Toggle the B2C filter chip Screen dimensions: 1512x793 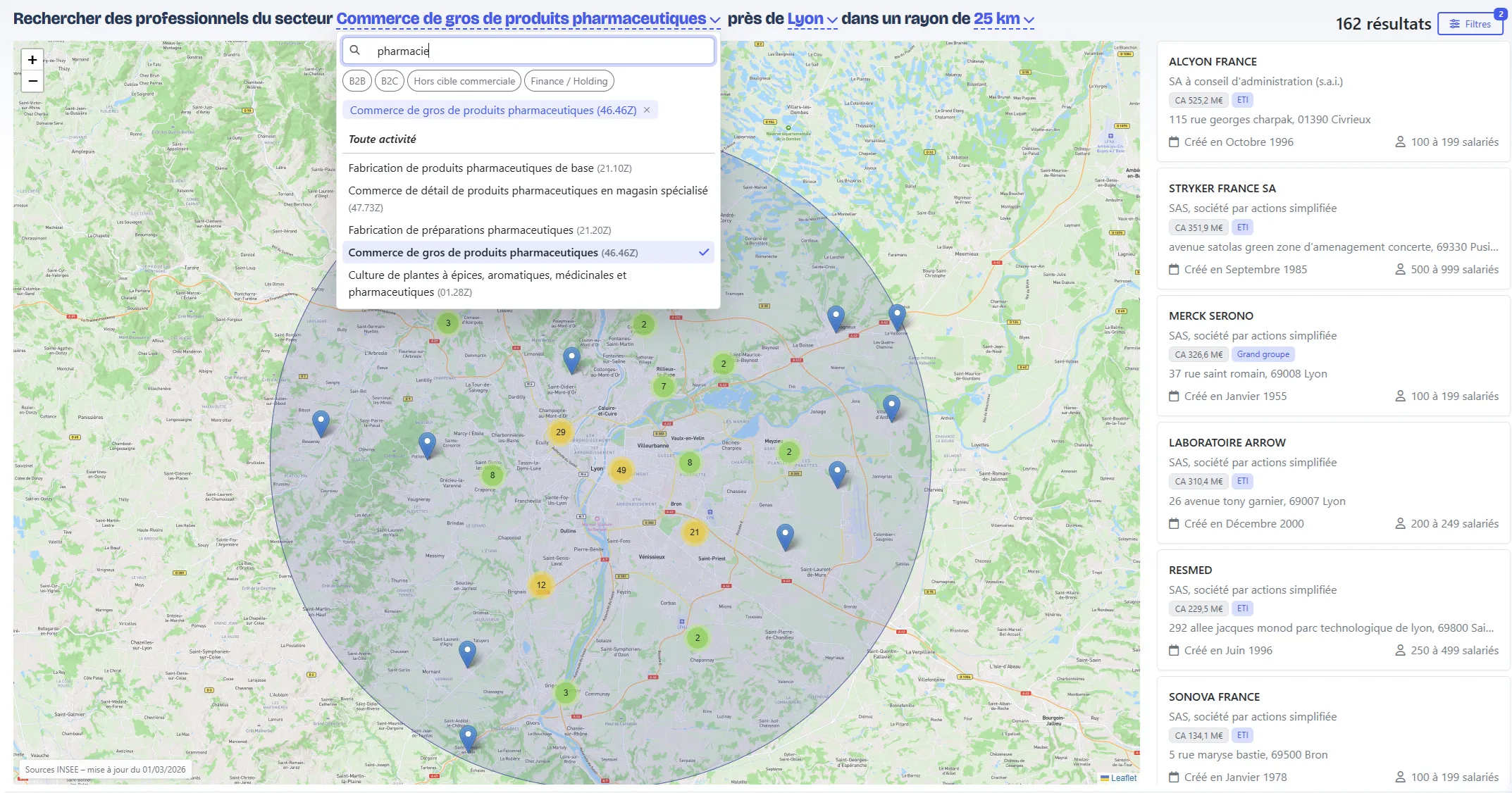[389, 81]
